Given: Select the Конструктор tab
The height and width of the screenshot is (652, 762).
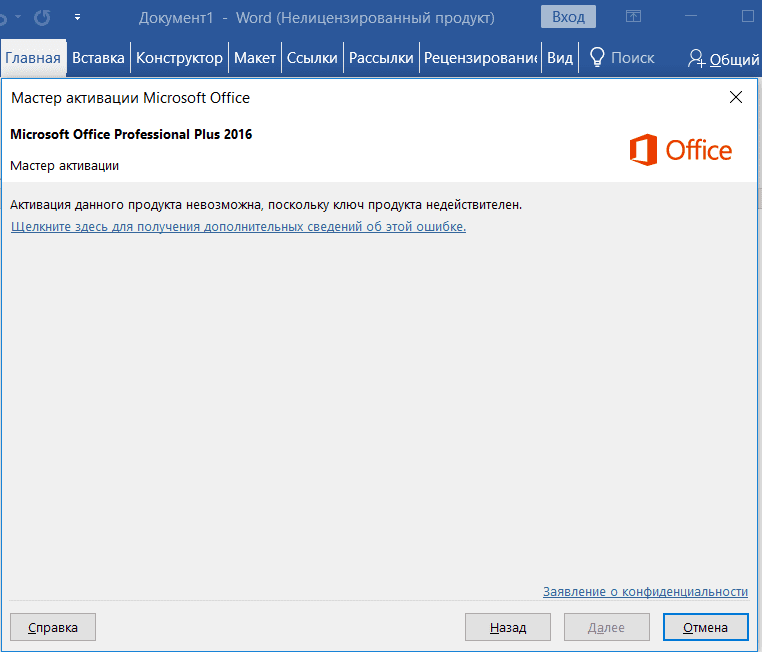Looking at the screenshot, I should pos(179,58).
